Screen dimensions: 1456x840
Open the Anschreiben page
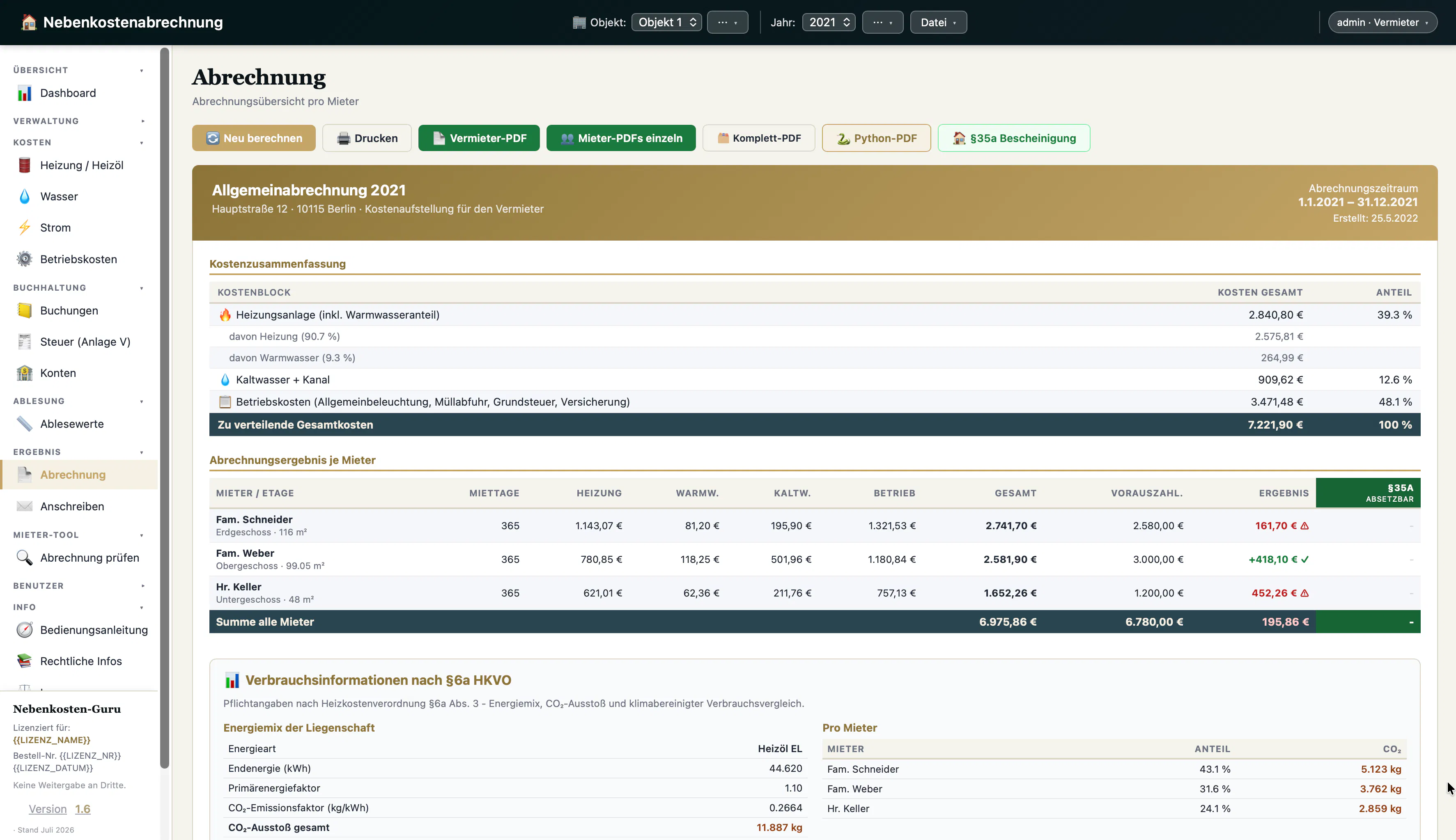(79, 507)
